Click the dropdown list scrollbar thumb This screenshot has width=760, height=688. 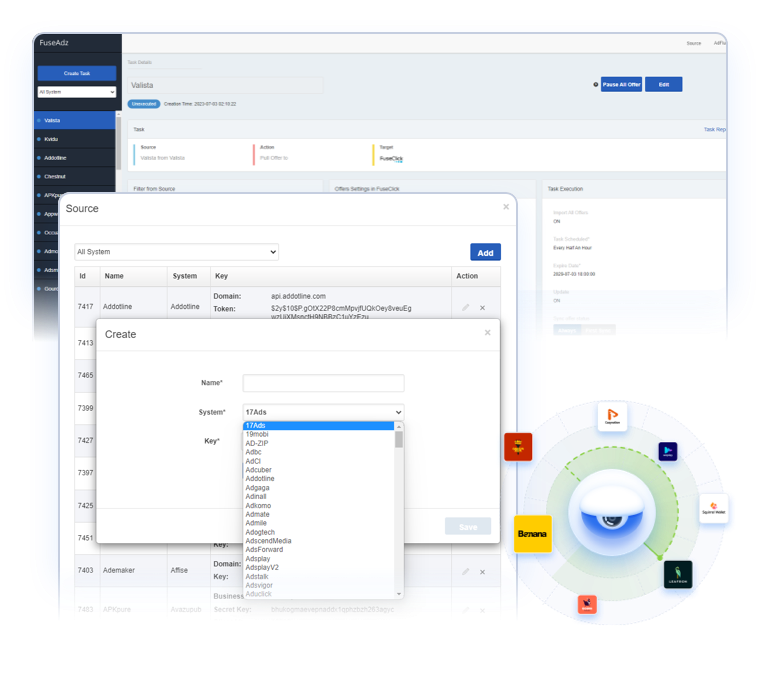[399, 439]
